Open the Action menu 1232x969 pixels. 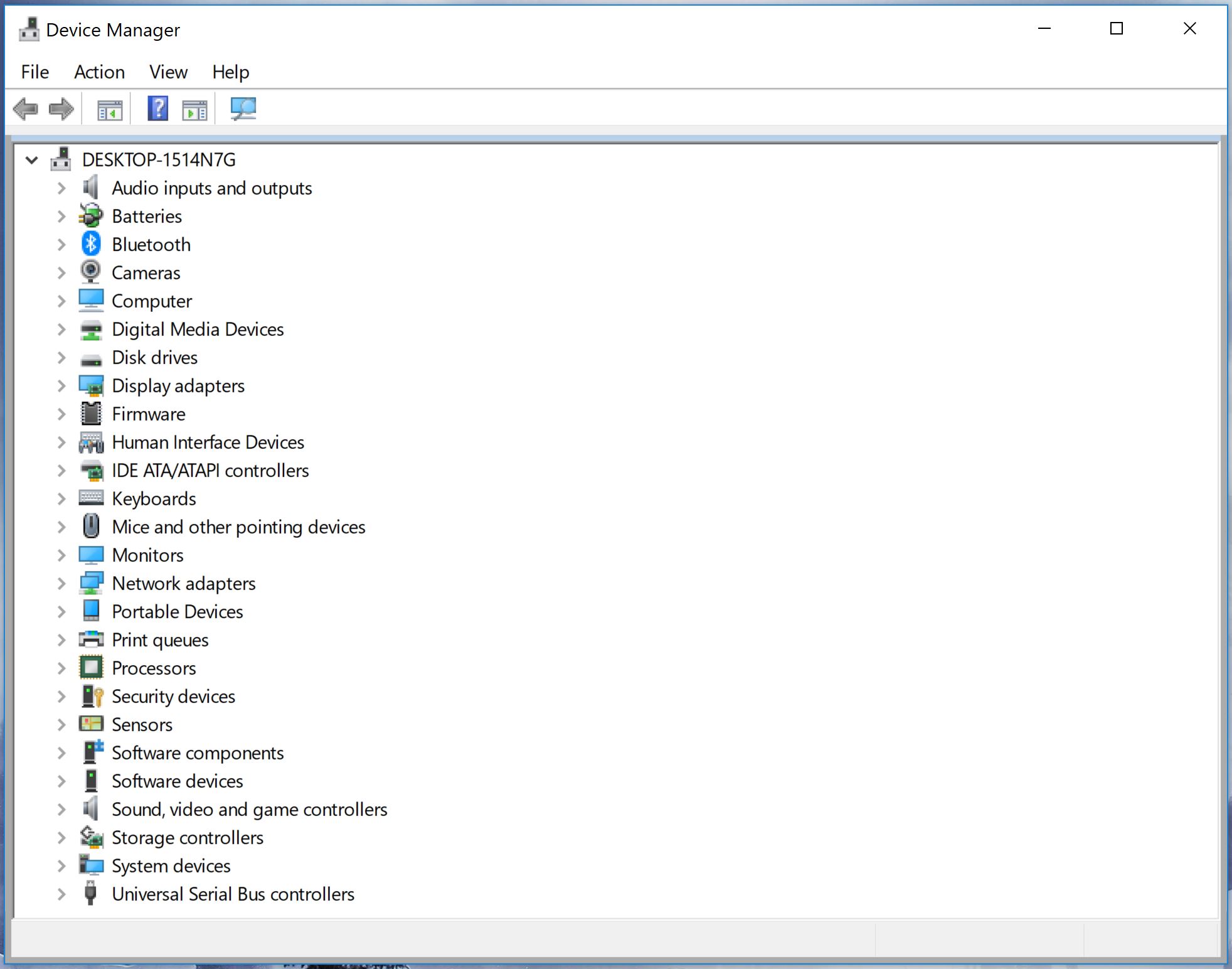(99, 72)
